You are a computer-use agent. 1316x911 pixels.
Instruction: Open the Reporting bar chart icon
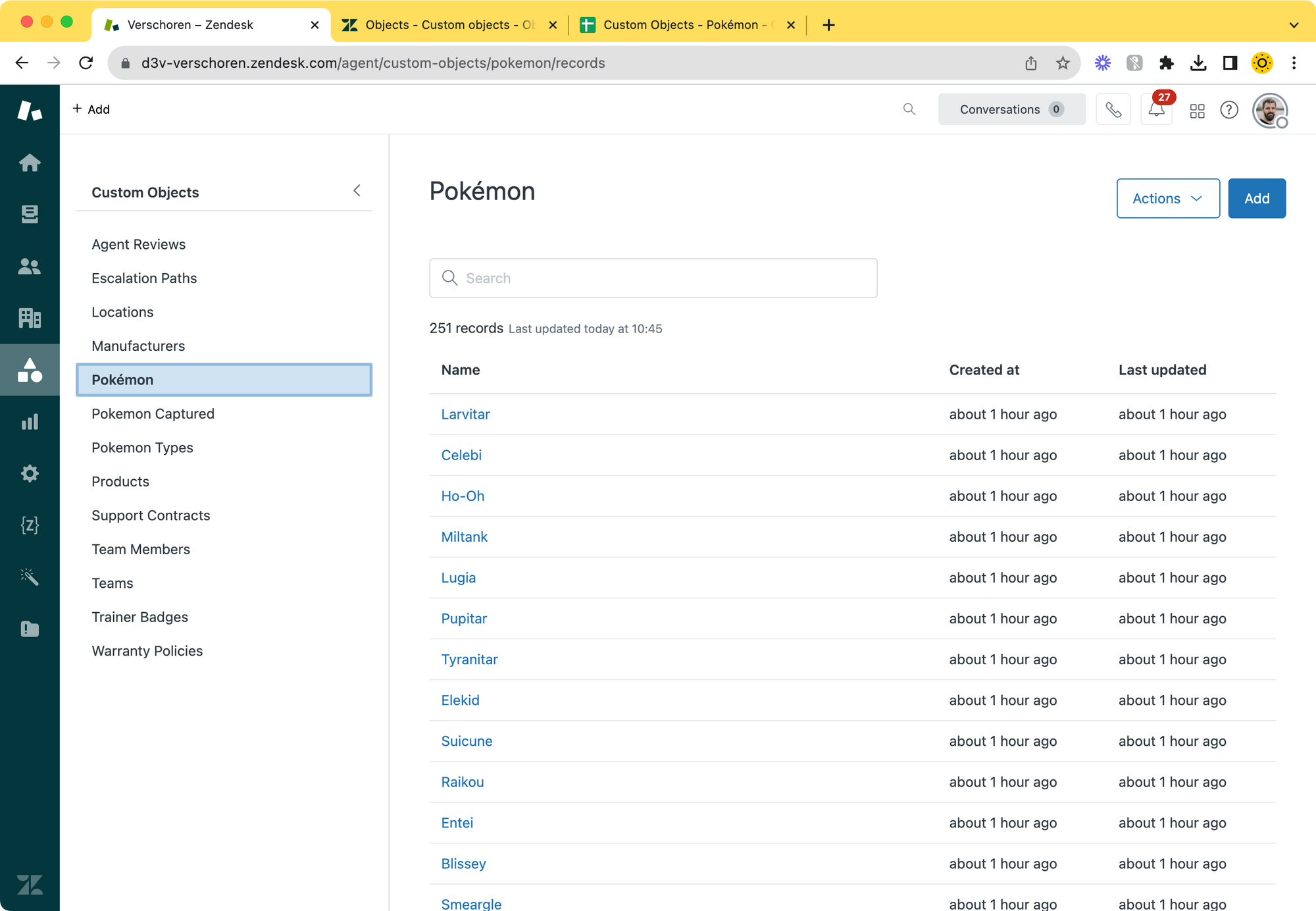coord(30,422)
